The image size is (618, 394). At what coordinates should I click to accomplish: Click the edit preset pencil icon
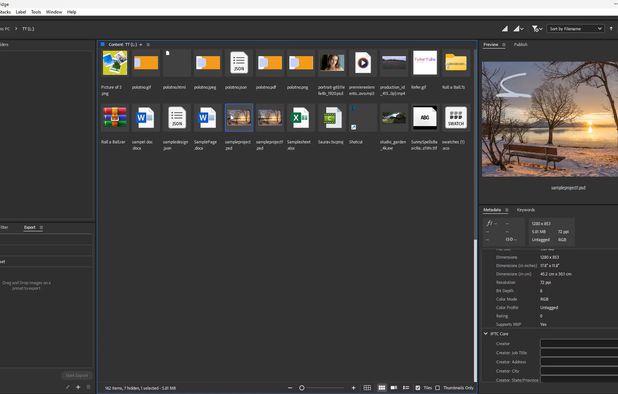[68, 387]
